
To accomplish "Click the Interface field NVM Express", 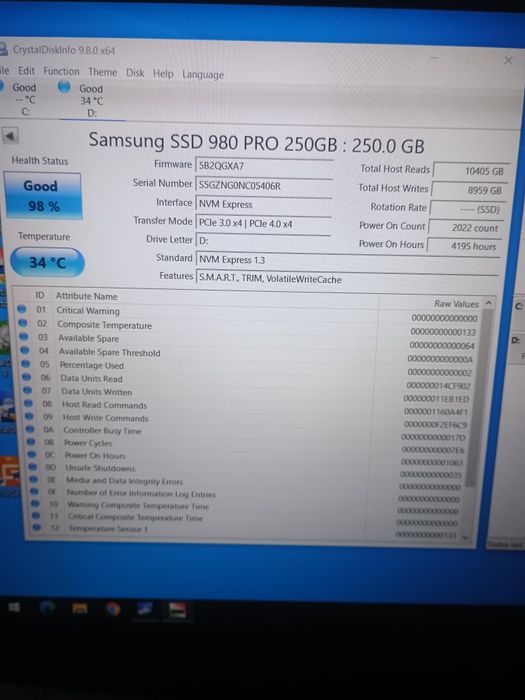I will point(263,204).
